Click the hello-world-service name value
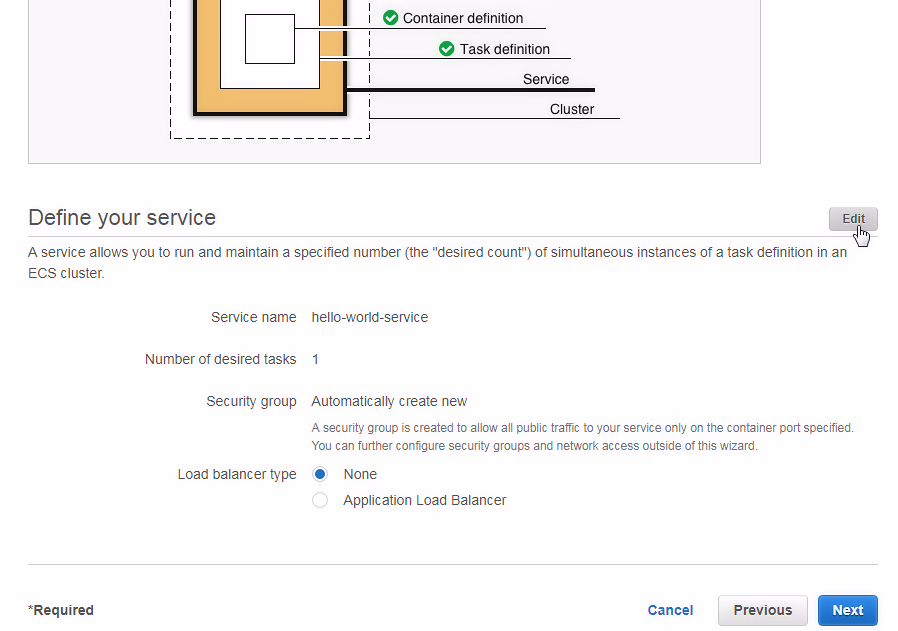Image resolution: width=898 pixels, height=631 pixels. click(x=369, y=317)
